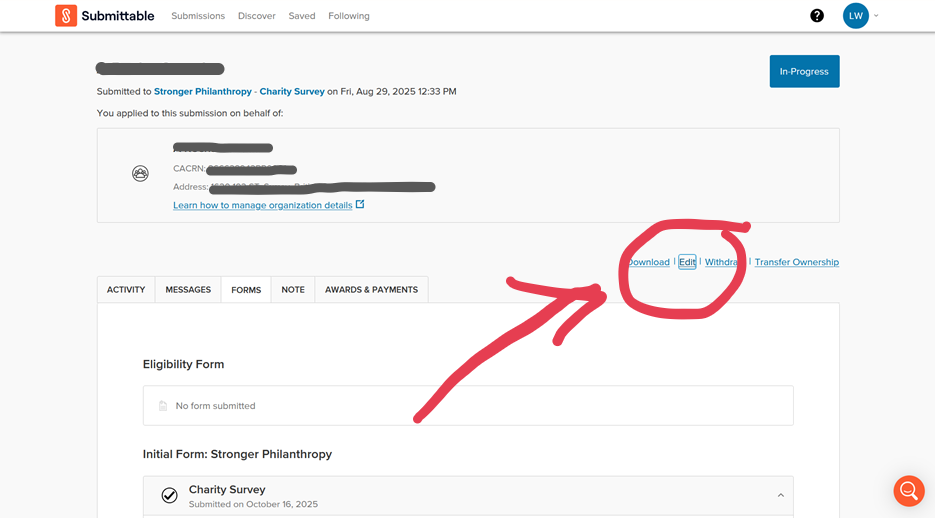This screenshot has width=935, height=518.
Task: Click the organization logo icon
Action: pos(141,174)
